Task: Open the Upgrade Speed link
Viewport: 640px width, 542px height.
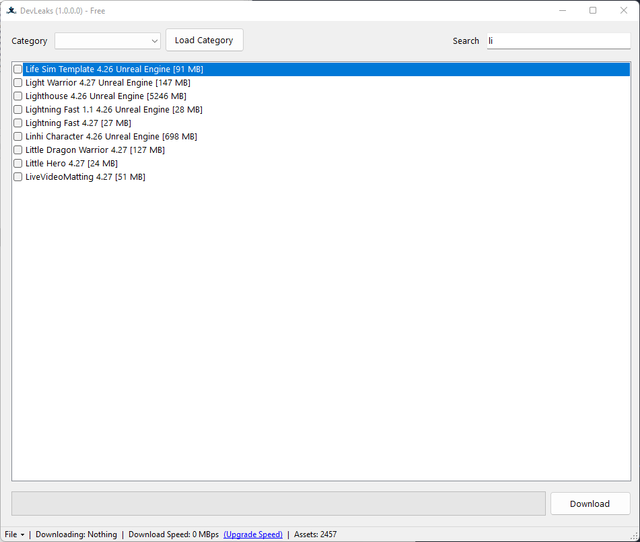Action: click(253, 534)
